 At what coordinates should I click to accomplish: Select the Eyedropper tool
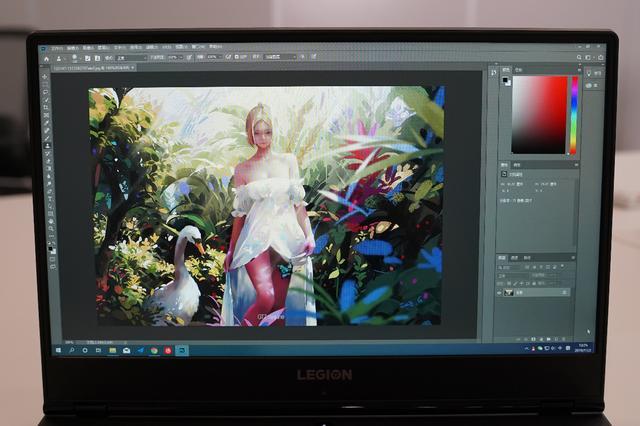[47, 123]
